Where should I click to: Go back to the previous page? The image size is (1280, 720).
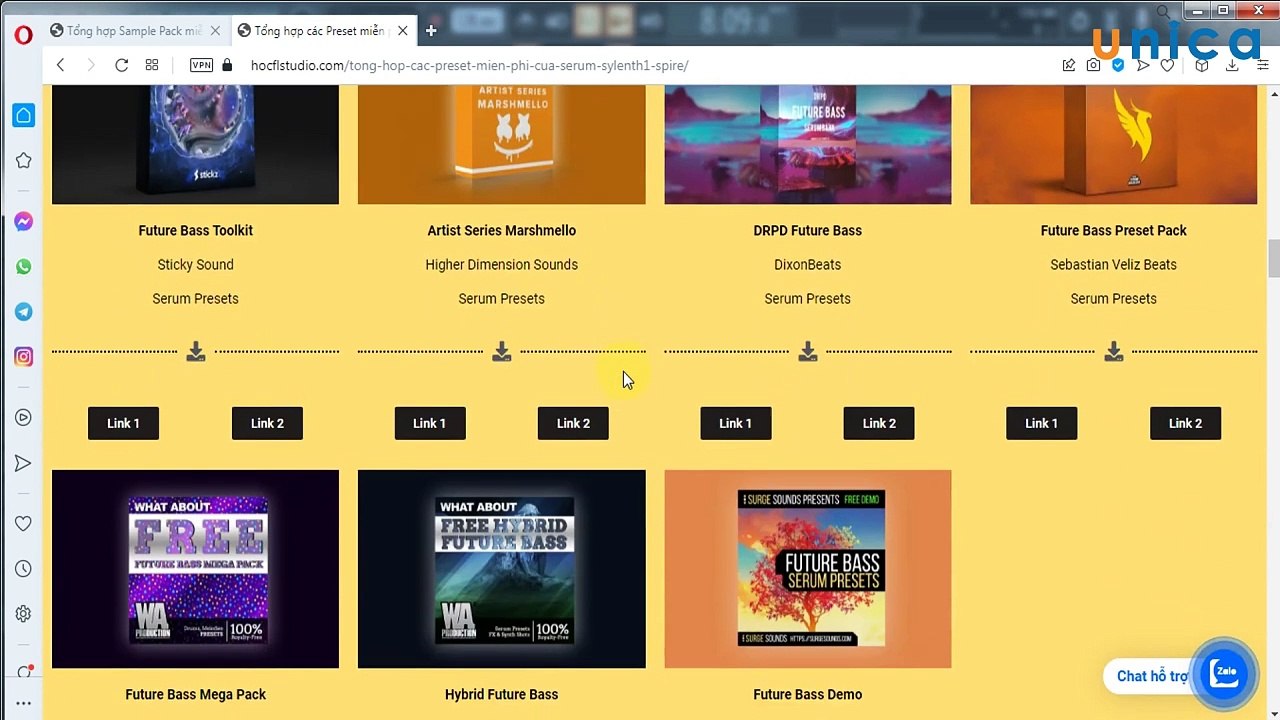coord(61,65)
